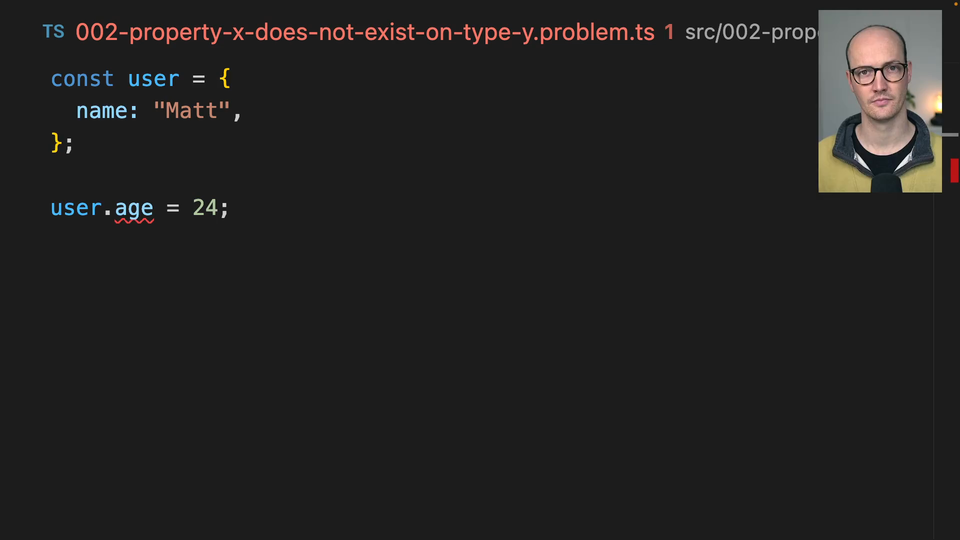The height and width of the screenshot is (540, 960).
Task: Click the equals sign in user.age = 24
Action: click(x=172, y=208)
